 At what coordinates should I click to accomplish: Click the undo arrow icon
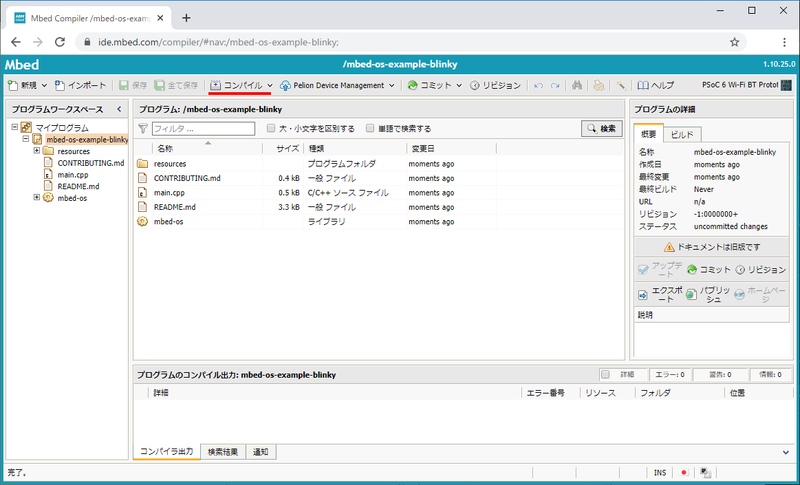pyautogui.click(x=538, y=86)
